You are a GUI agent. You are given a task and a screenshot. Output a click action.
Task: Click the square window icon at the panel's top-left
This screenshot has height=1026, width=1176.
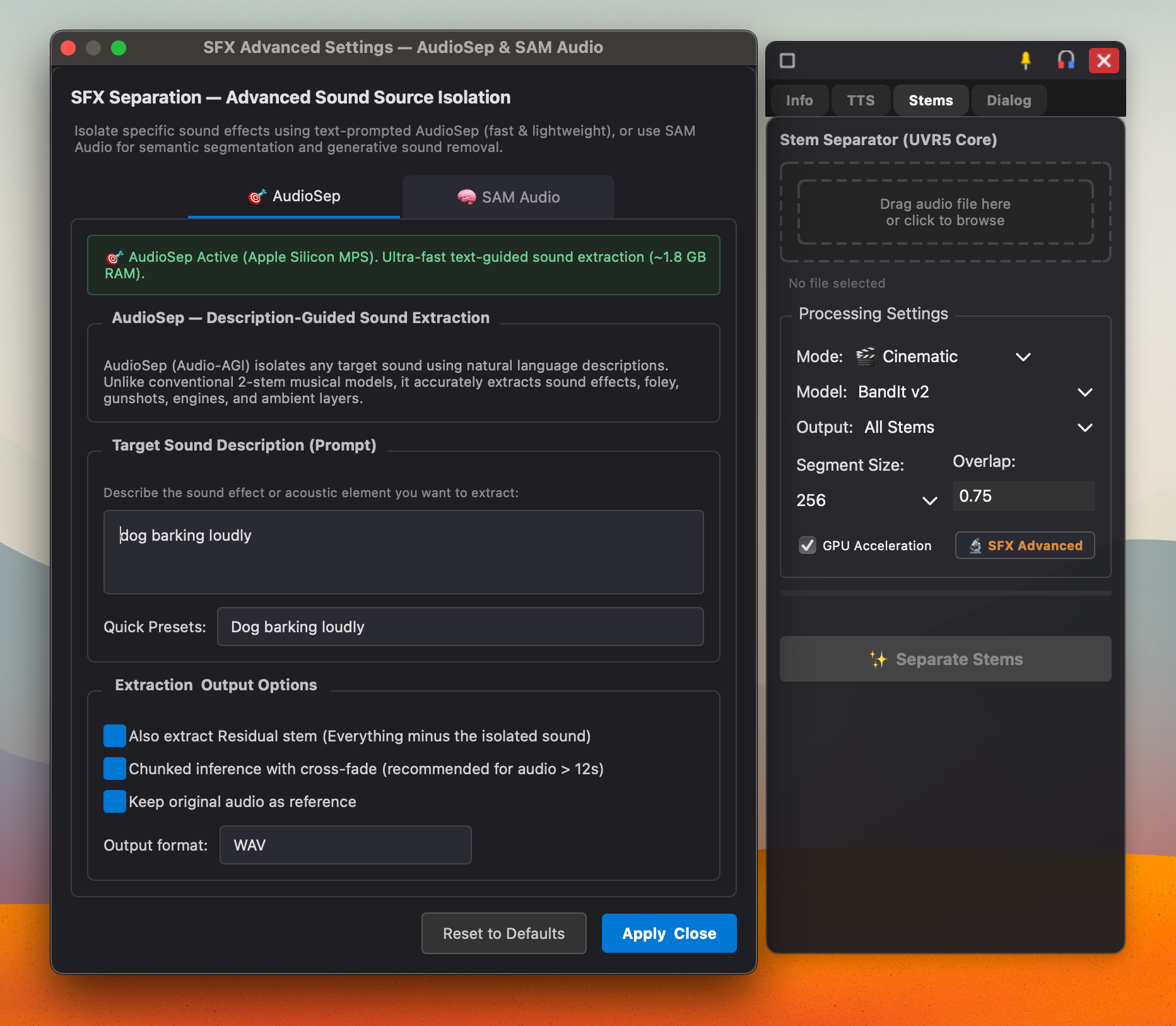click(x=787, y=61)
